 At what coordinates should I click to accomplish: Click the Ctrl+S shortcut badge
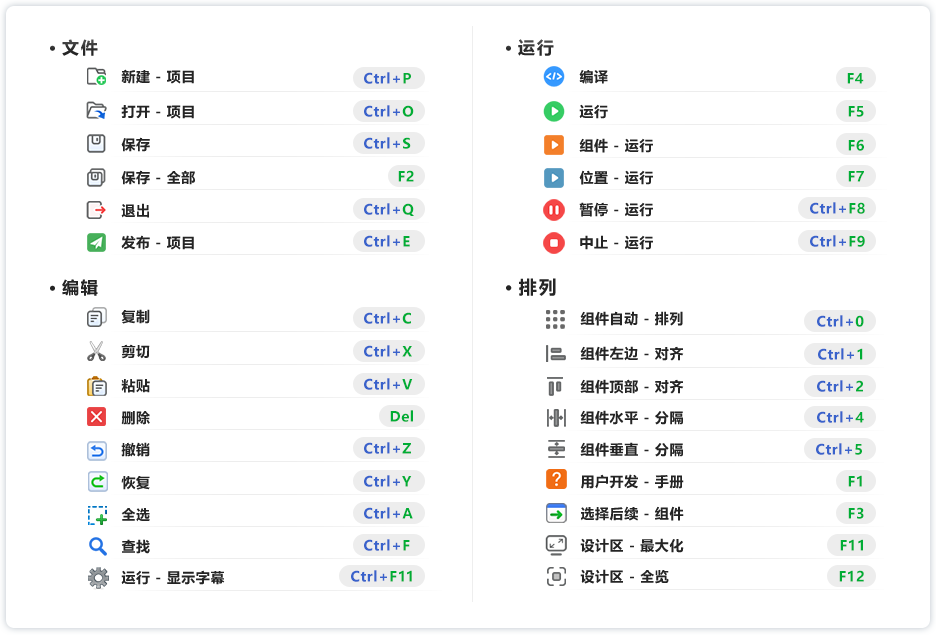point(388,144)
